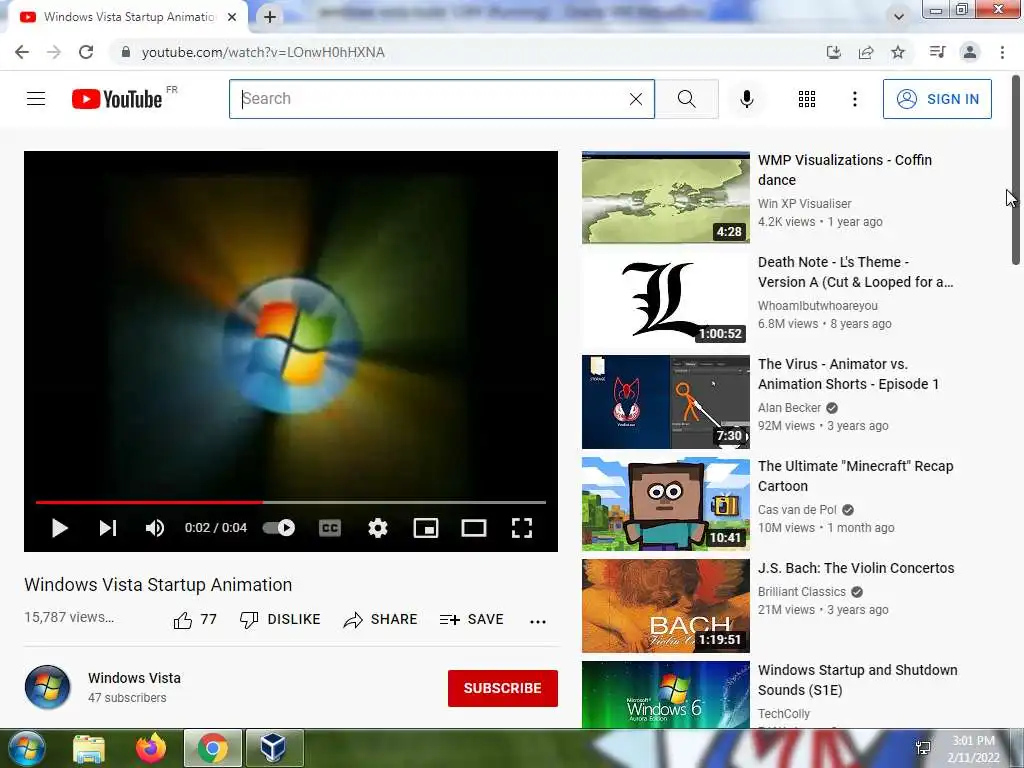Click the magnifier search button

point(686,99)
